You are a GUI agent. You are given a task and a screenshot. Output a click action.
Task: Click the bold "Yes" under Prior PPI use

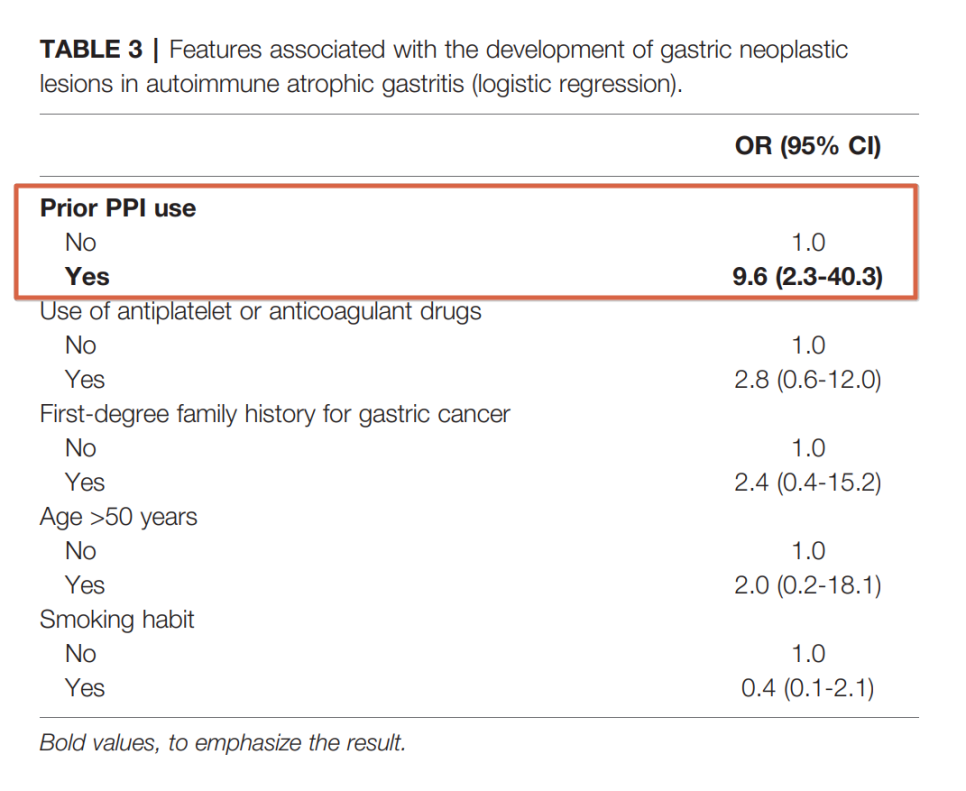pos(87,277)
